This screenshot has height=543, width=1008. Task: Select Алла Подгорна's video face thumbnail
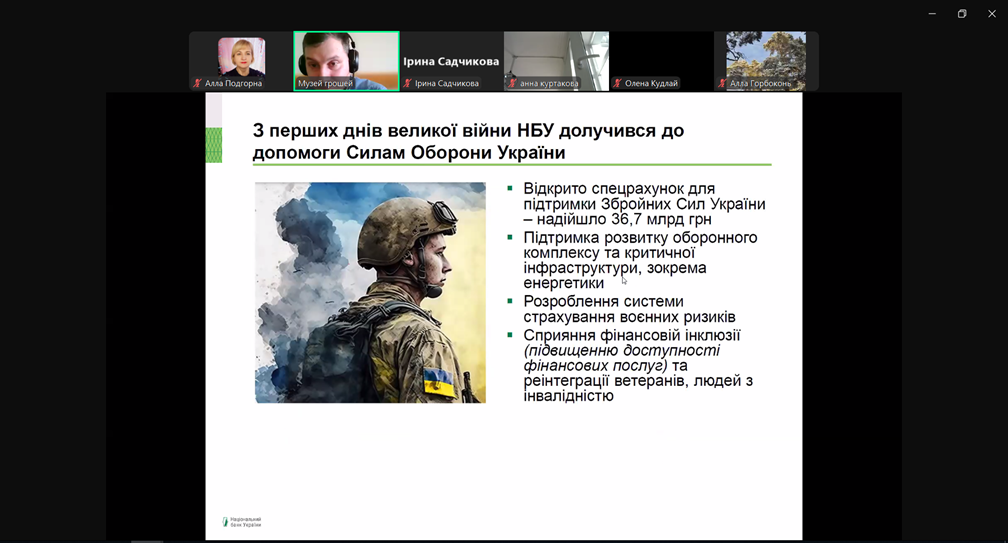pos(241,56)
